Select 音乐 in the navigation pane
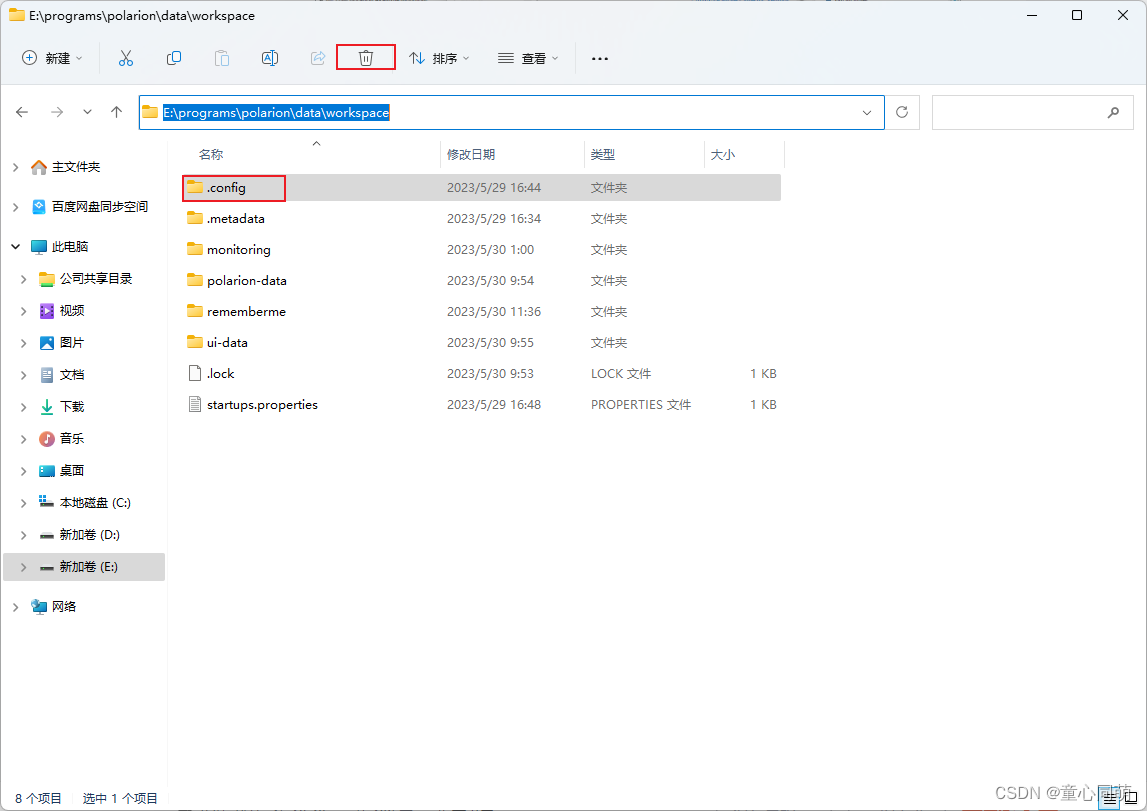The height and width of the screenshot is (811, 1147). click(72, 439)
